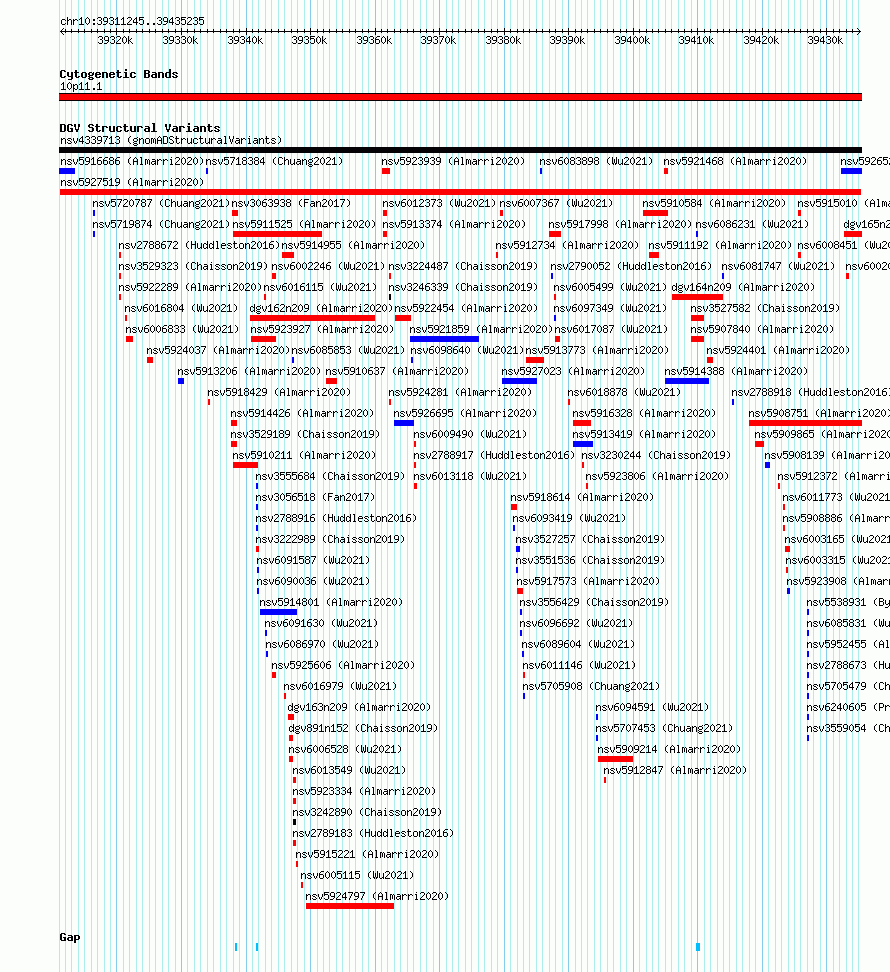Click the Cytogenetic Bands track title
The image size is (890, 972).
(118, 74)
